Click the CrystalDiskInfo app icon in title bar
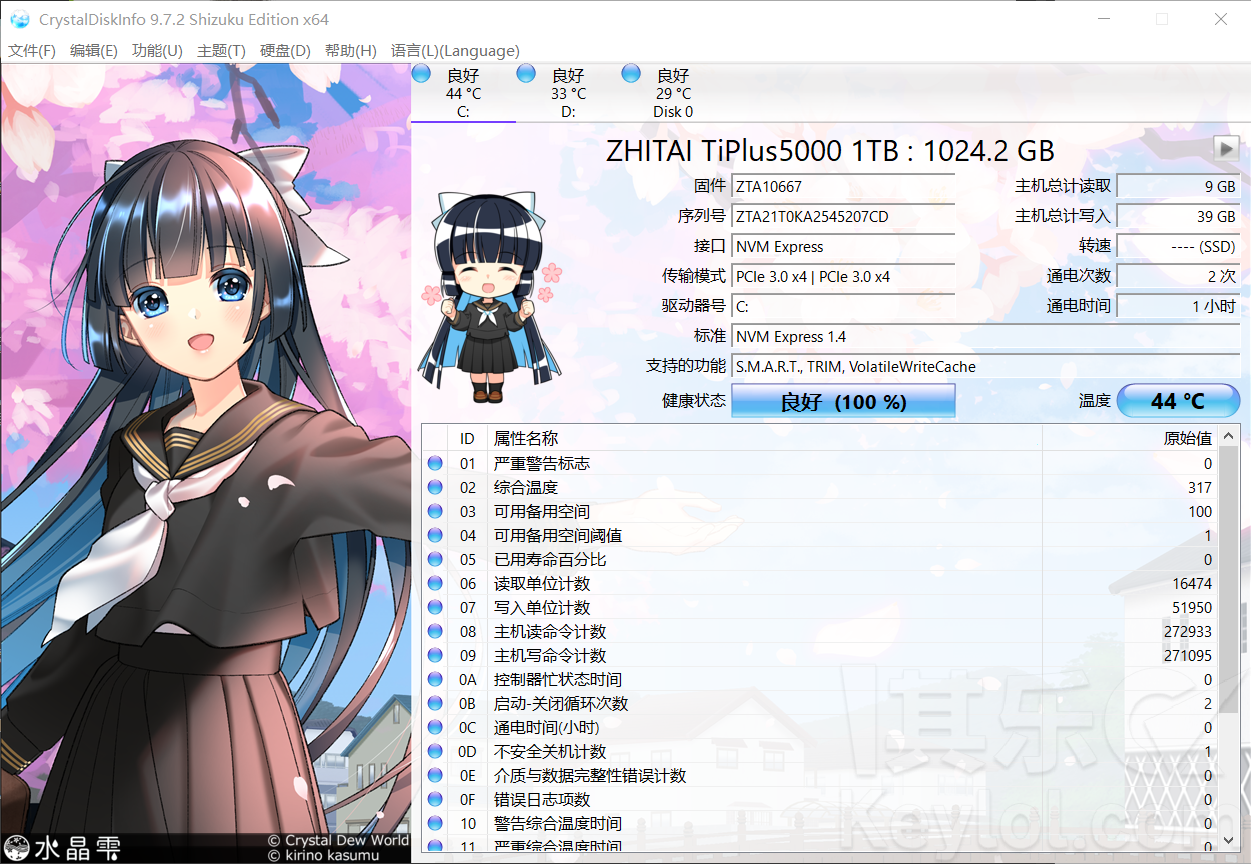This screenshot has width=1251, height=864. pyautogui.click(x=20, y=20)
